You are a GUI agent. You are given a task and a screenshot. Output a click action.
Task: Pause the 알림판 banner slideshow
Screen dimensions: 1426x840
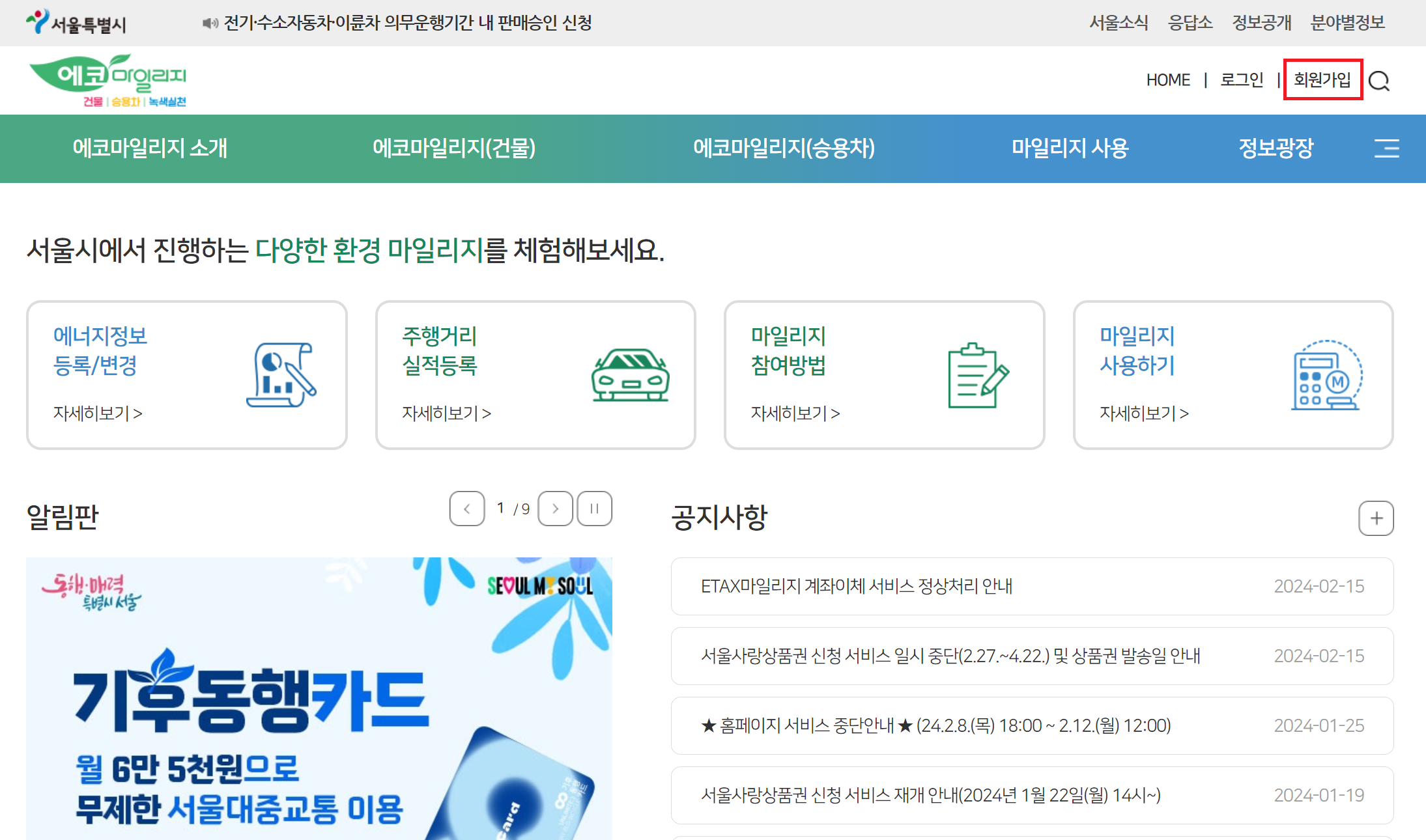click(x=594, y=509)
